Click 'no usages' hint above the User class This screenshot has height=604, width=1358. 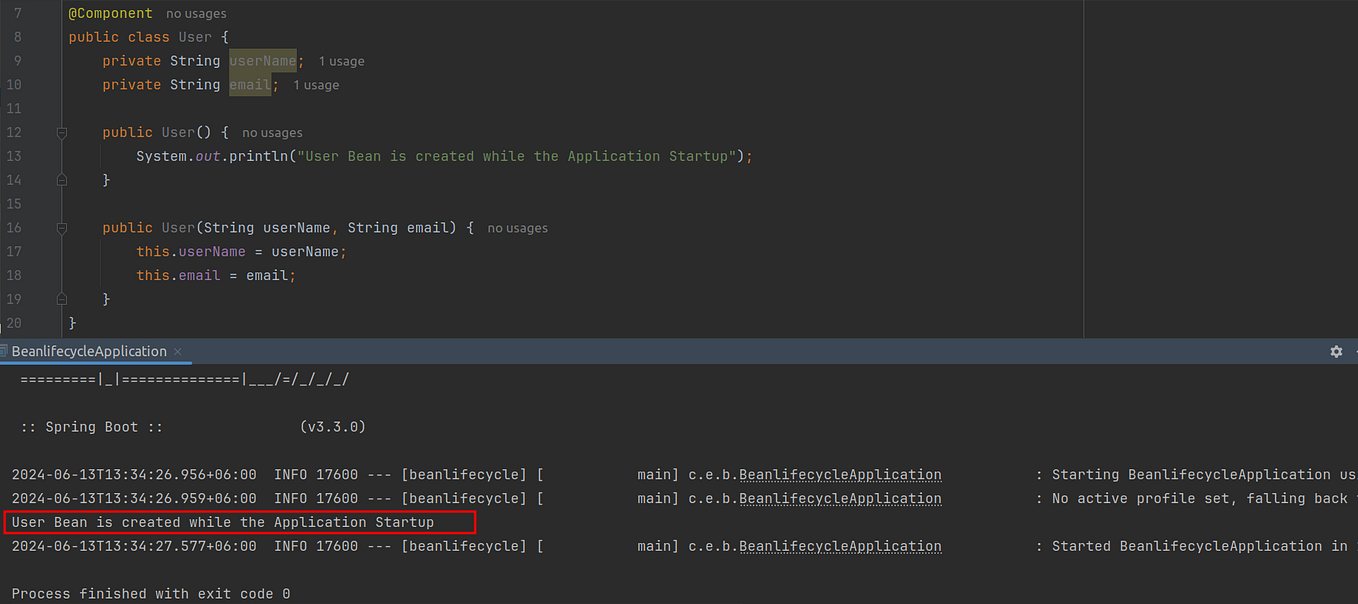pos(196,13)
